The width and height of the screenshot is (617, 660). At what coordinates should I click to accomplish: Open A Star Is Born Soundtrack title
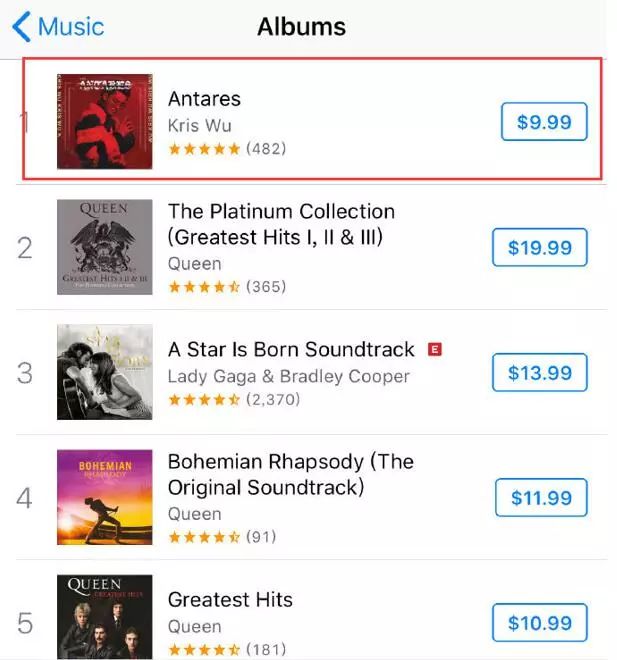coord(291,349)
